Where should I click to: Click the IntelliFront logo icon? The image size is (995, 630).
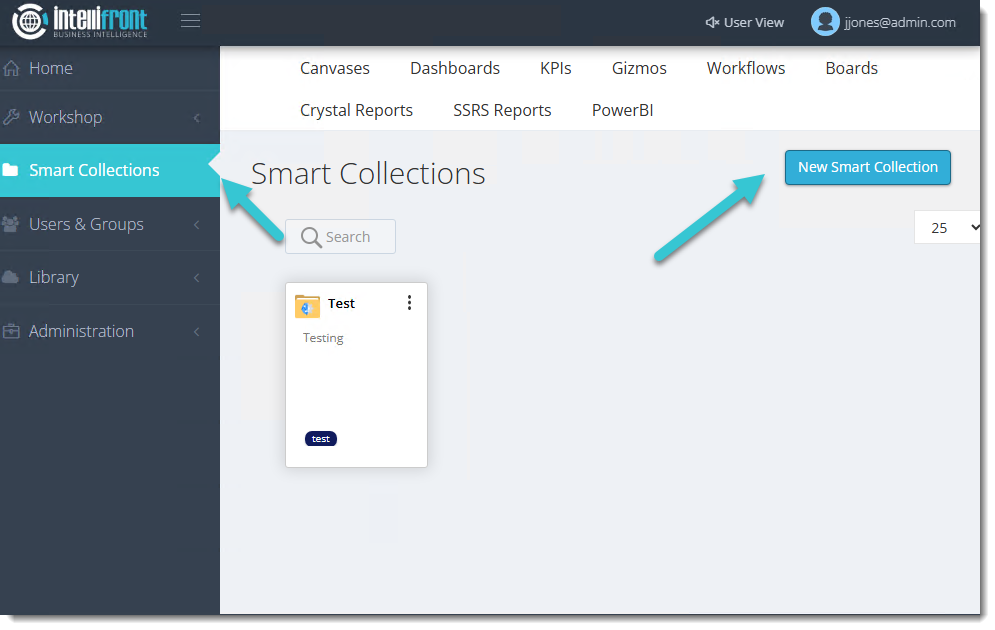coord(29,22)
